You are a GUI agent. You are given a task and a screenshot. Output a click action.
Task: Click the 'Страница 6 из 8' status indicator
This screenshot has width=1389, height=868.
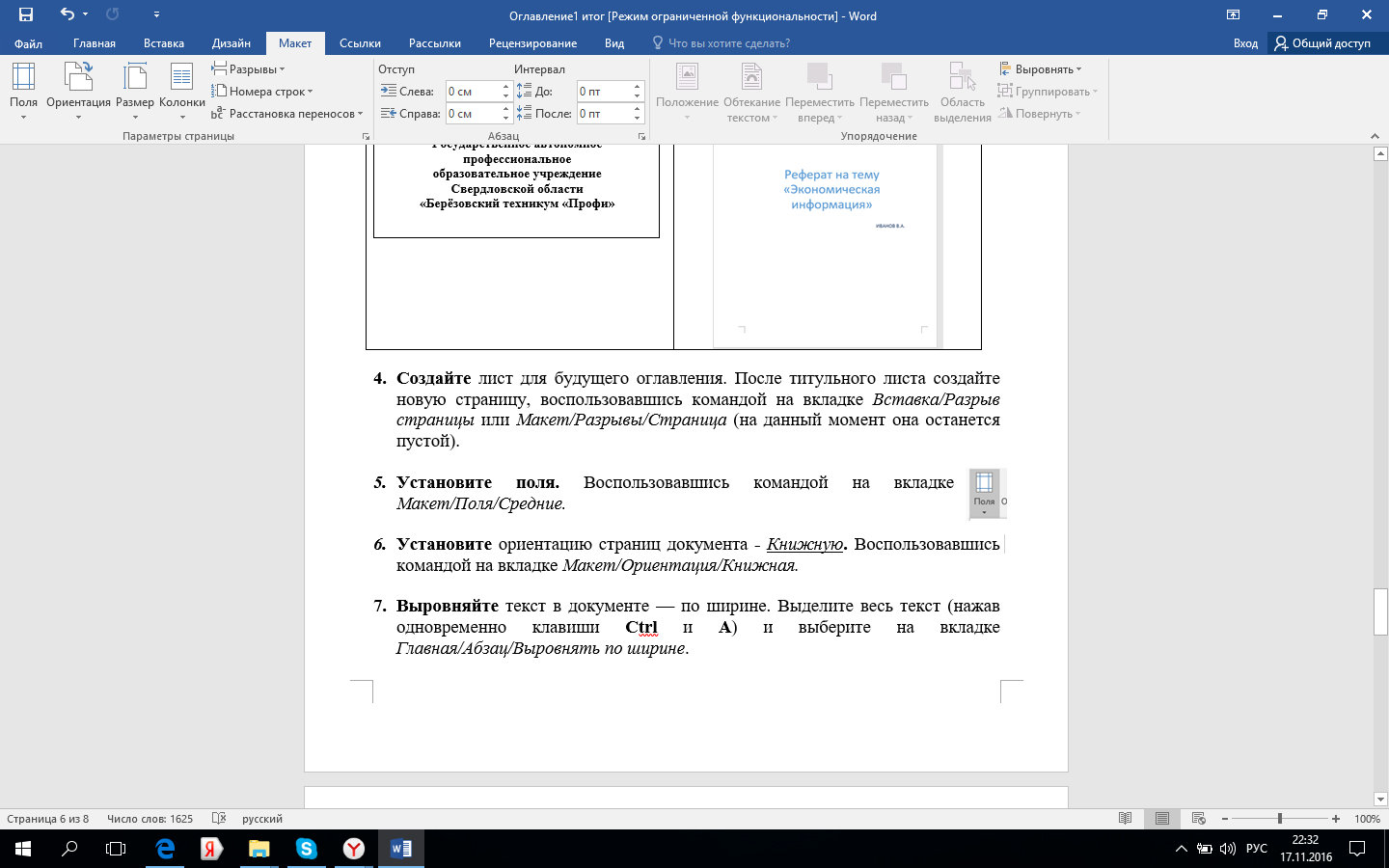click(48, 819)
